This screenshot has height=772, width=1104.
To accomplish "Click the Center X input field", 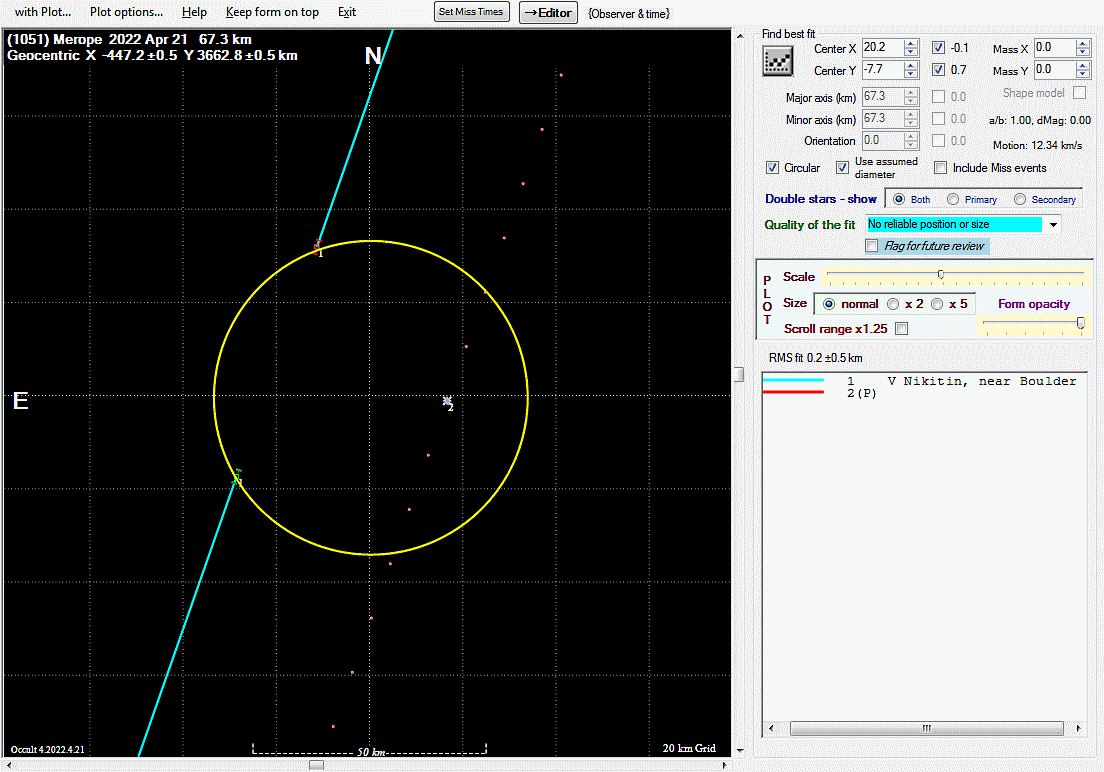I will [x=883, y=48].
